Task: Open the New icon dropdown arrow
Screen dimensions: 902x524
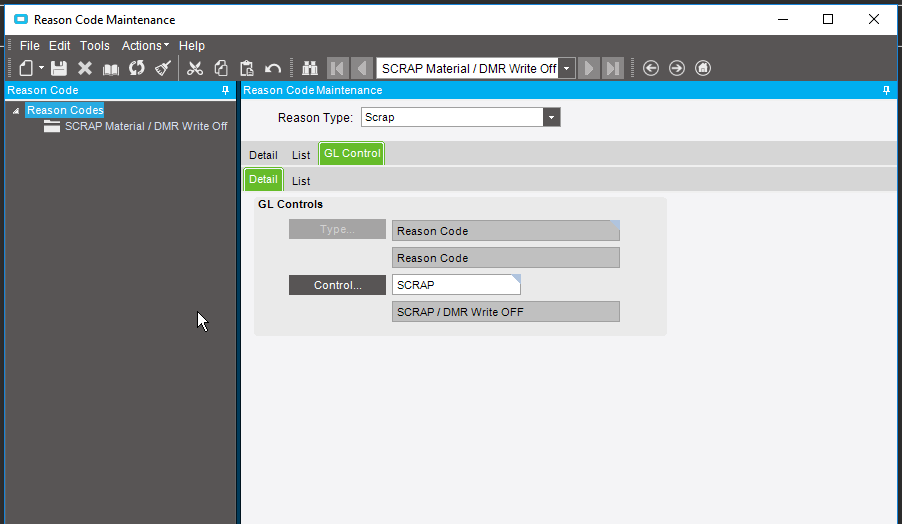Action: [41, 68]
